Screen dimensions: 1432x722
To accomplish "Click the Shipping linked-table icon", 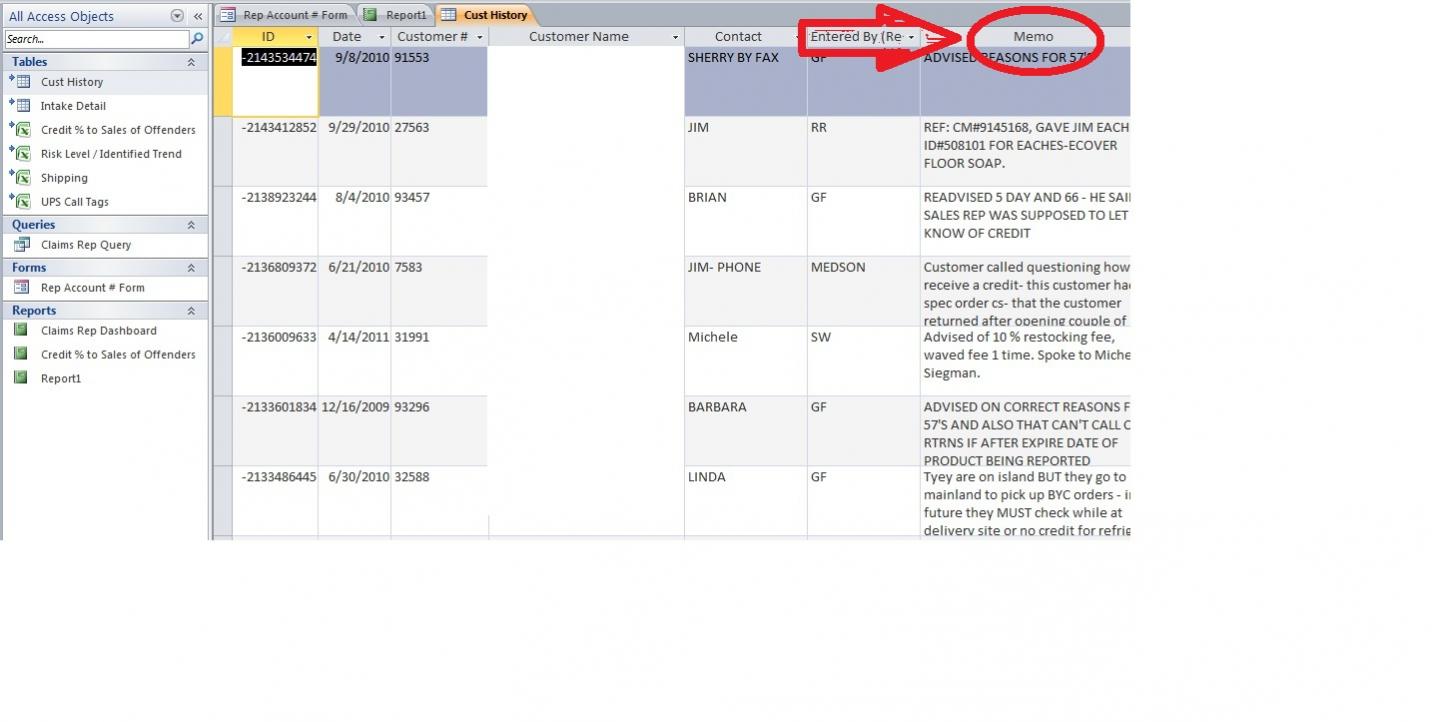I will point(20,178).
